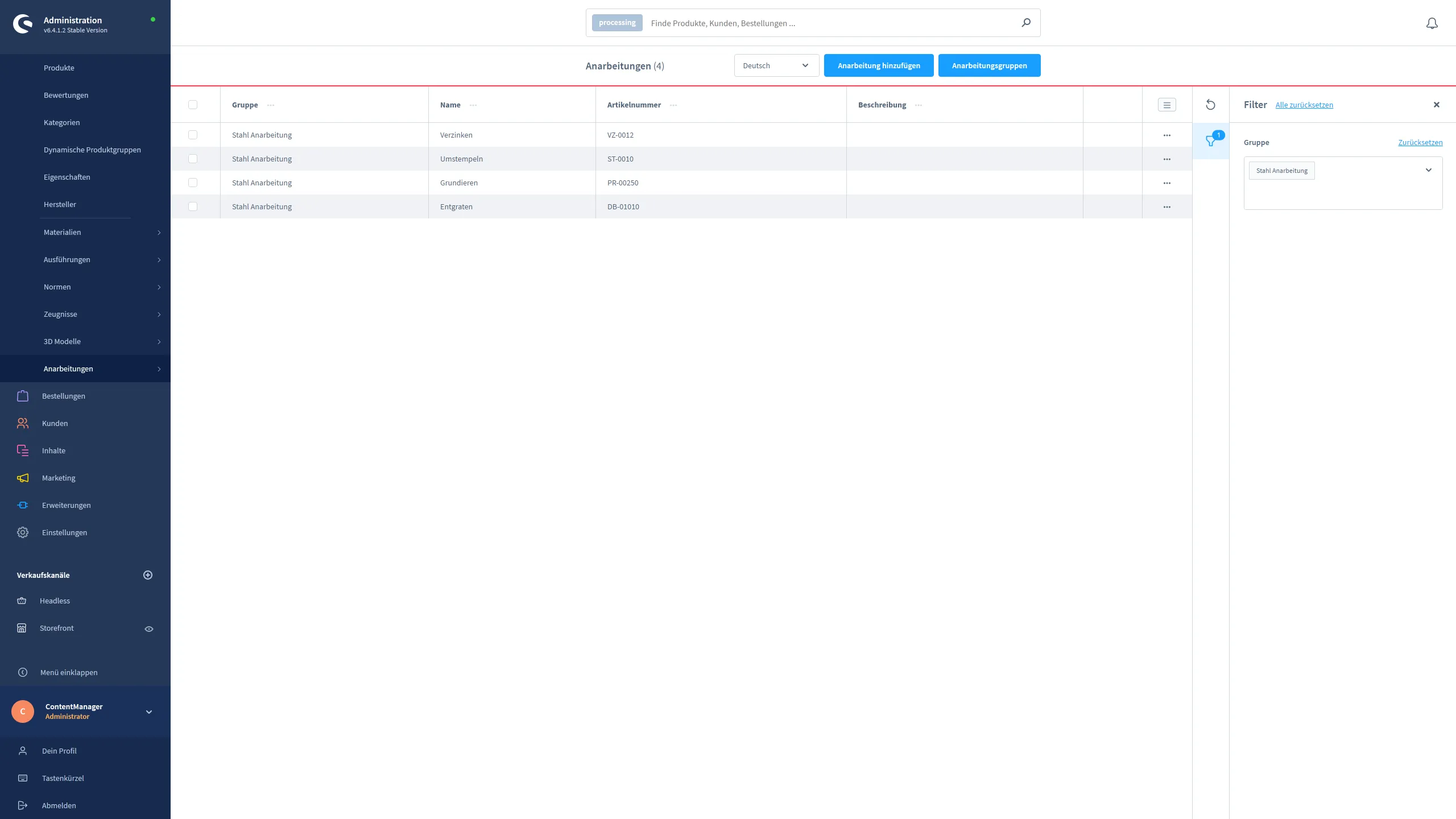The width and height of the screenshot is (1456, 819).
Task: Click the Marketing megaphone icon
Action: (x=23, y=478)
